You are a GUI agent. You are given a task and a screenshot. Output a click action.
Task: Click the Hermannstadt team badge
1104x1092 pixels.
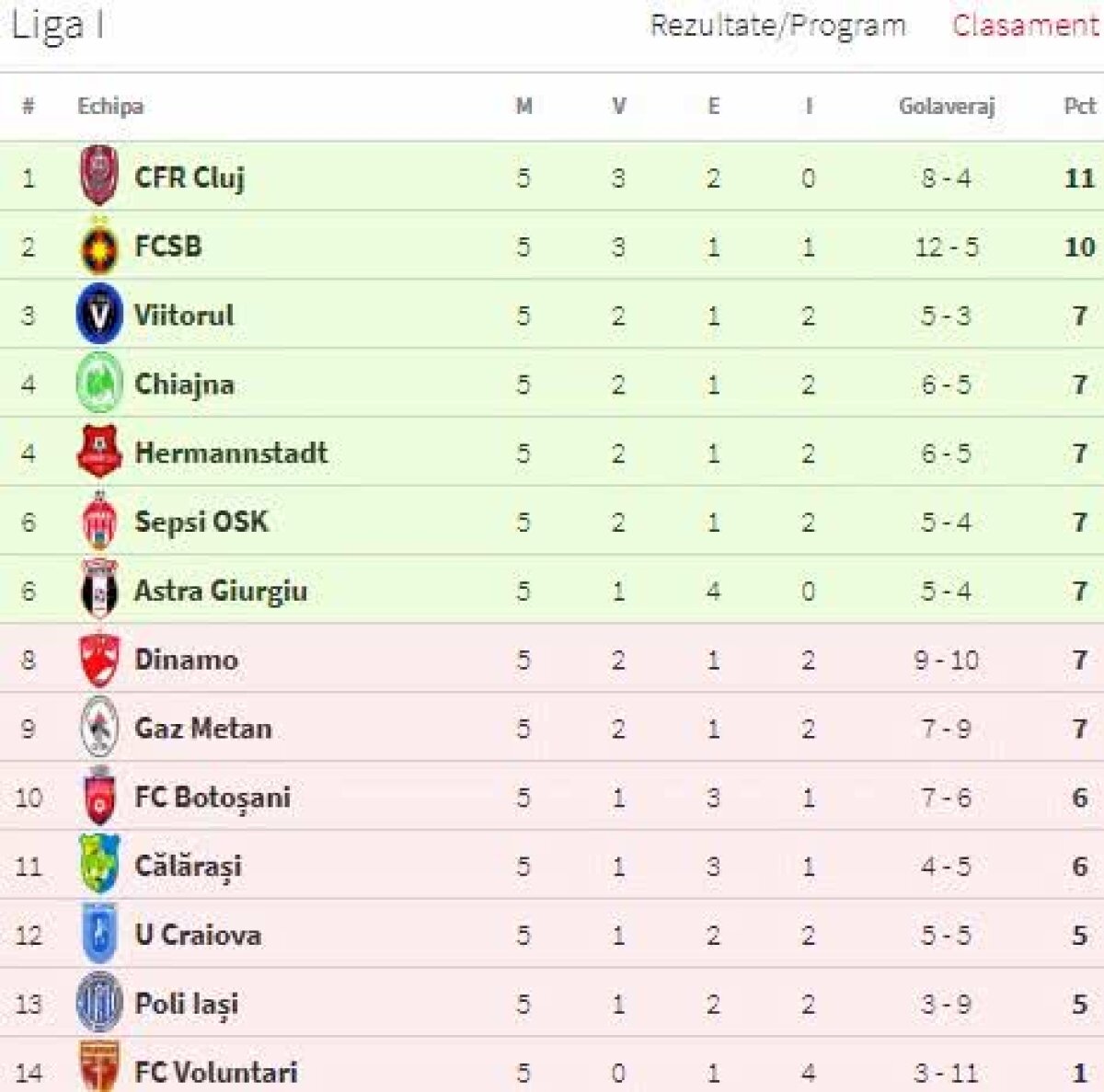[98, 453]
